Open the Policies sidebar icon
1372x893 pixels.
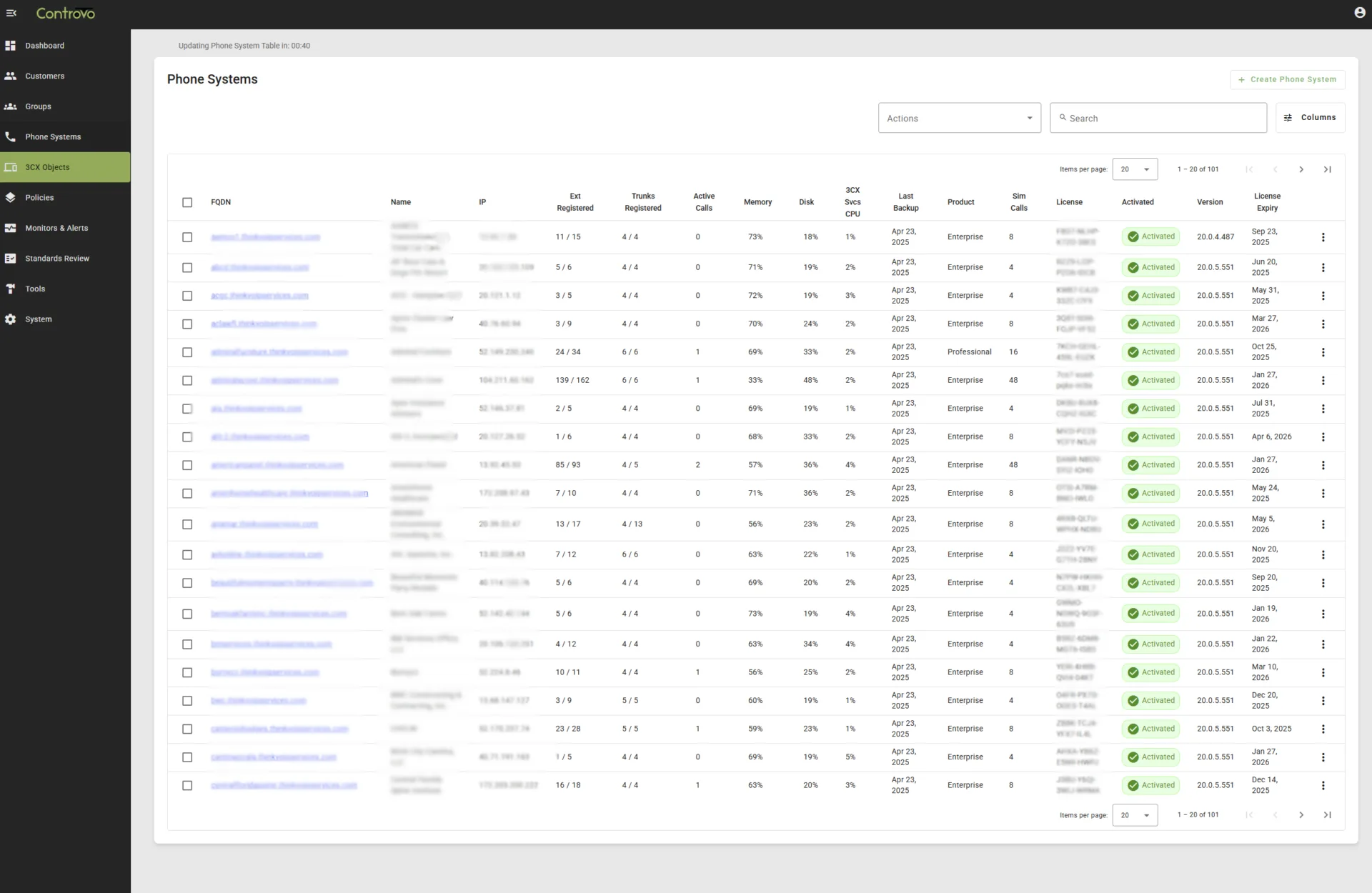coord(11,197)
